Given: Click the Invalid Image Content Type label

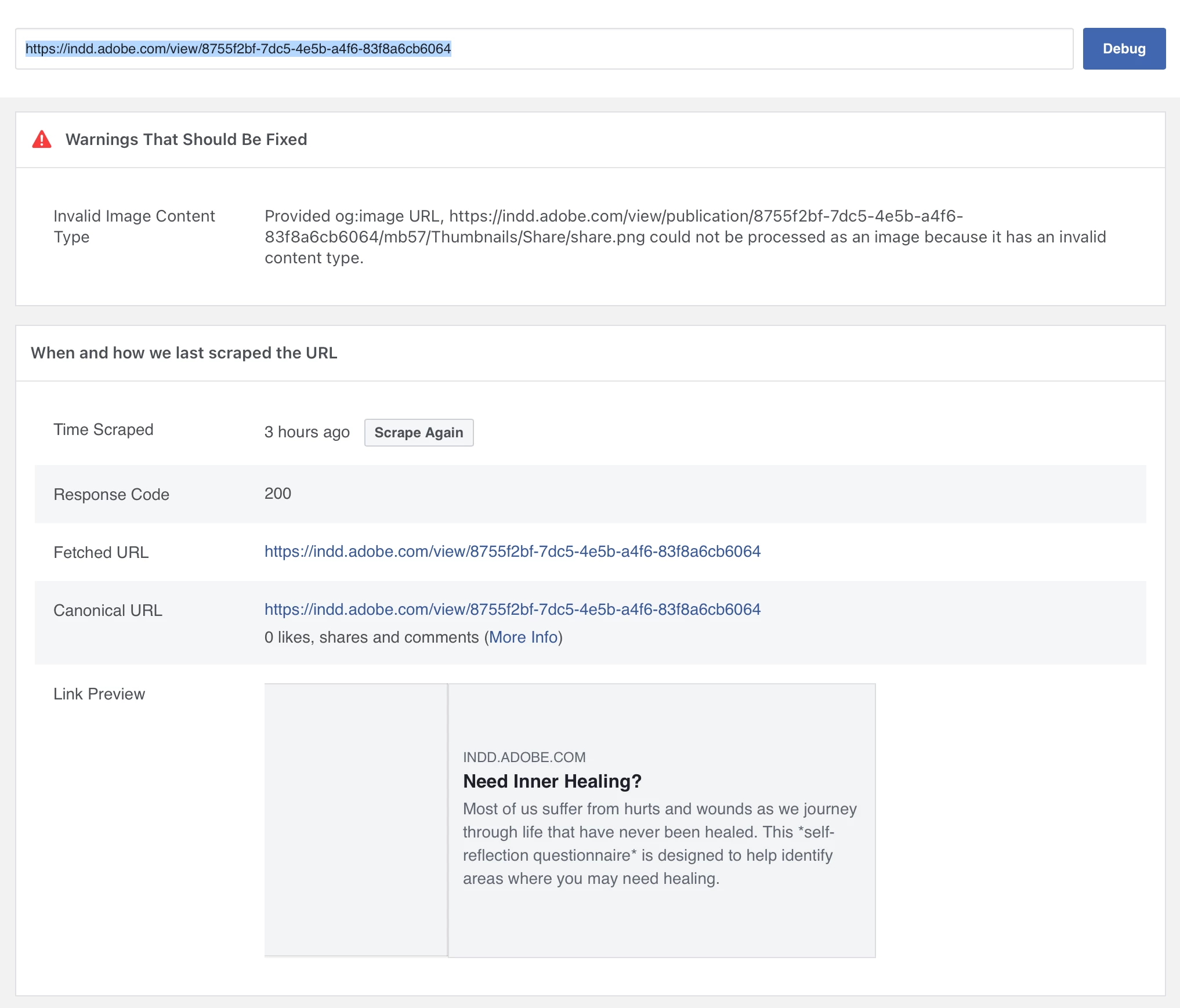Looking at the screenshot, I should (x=134, y=226).
